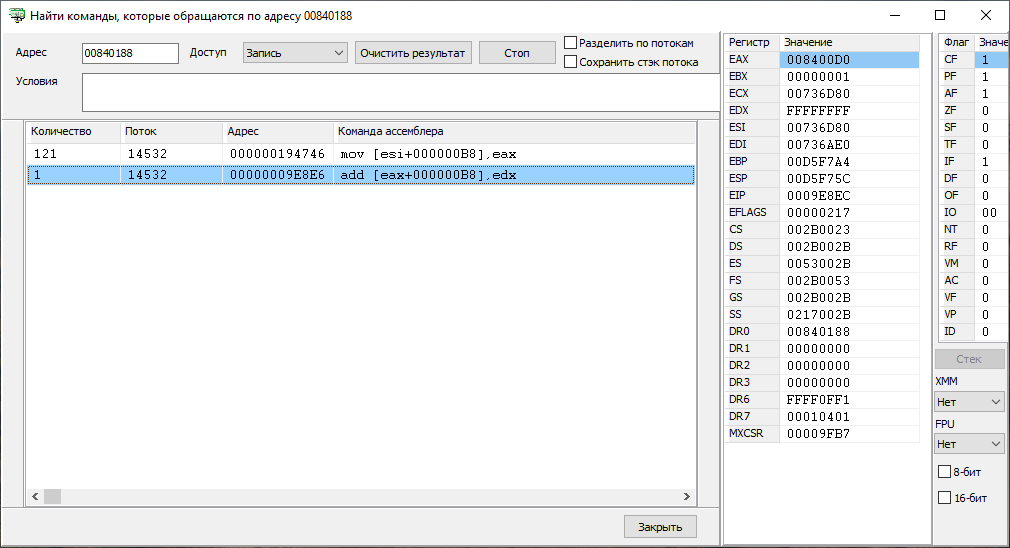This screenshot has width=1010, height=548.
Task: Click the Поток column header
Action: point(172,131)
